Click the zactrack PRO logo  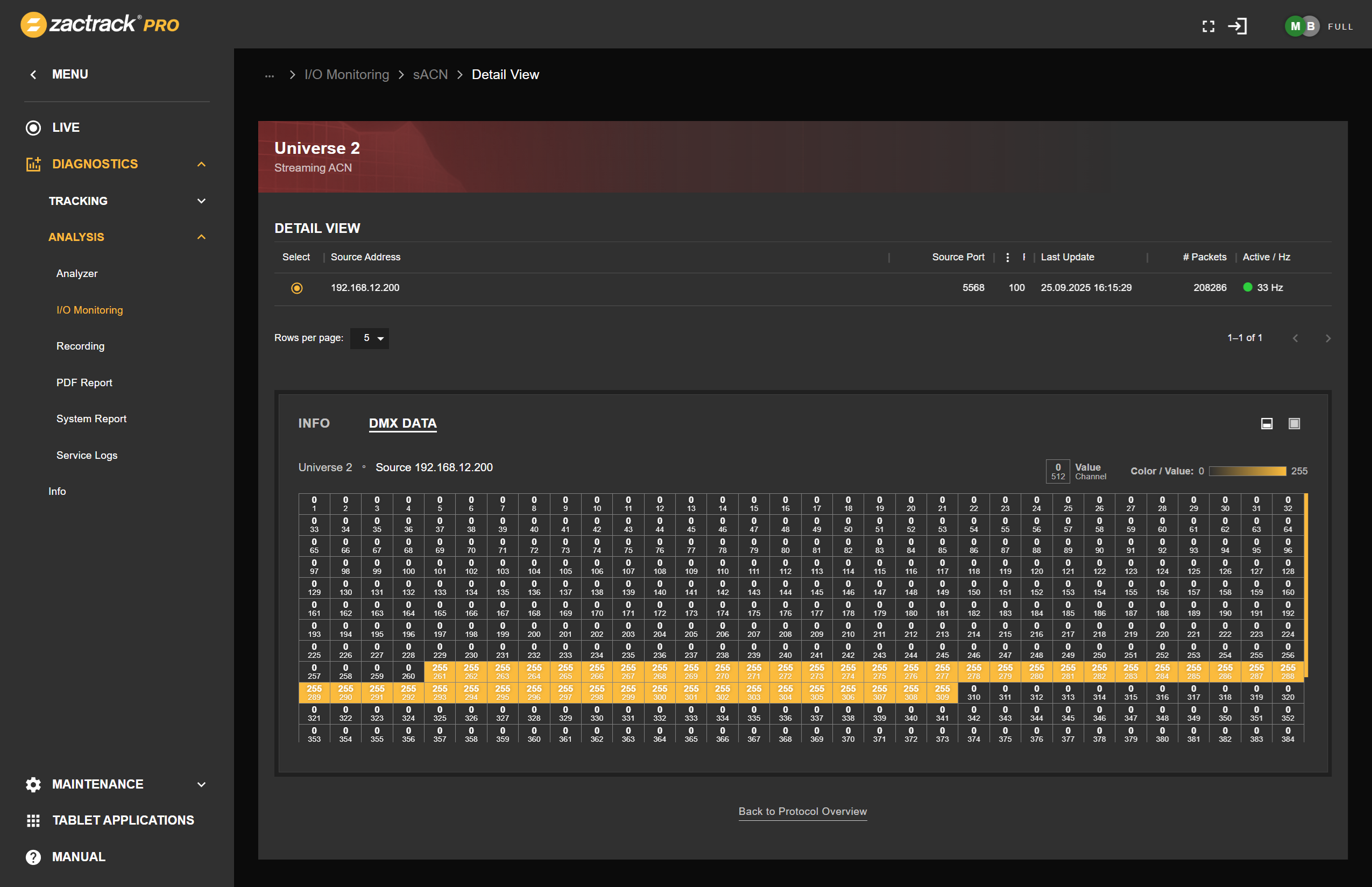pyautogui.click(x=99, y=24)
